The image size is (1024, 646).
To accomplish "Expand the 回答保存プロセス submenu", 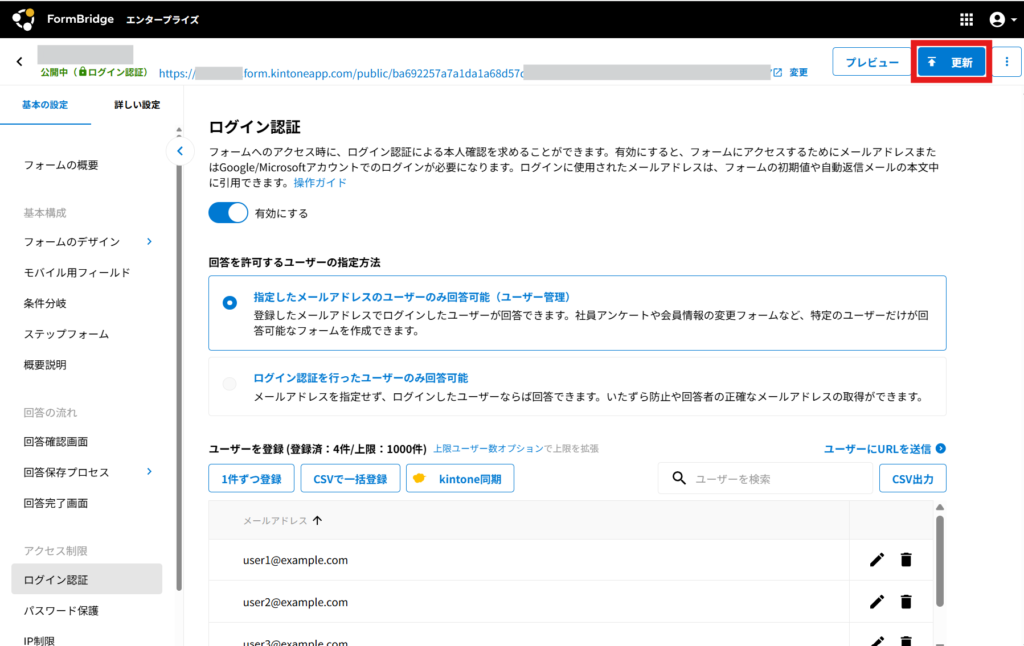I will tap(150, 471).
